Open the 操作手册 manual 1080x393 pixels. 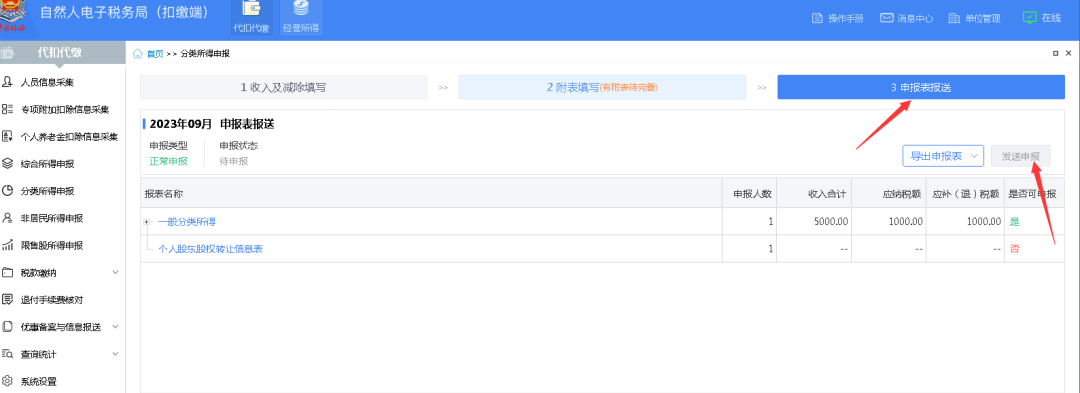(838, 19)
